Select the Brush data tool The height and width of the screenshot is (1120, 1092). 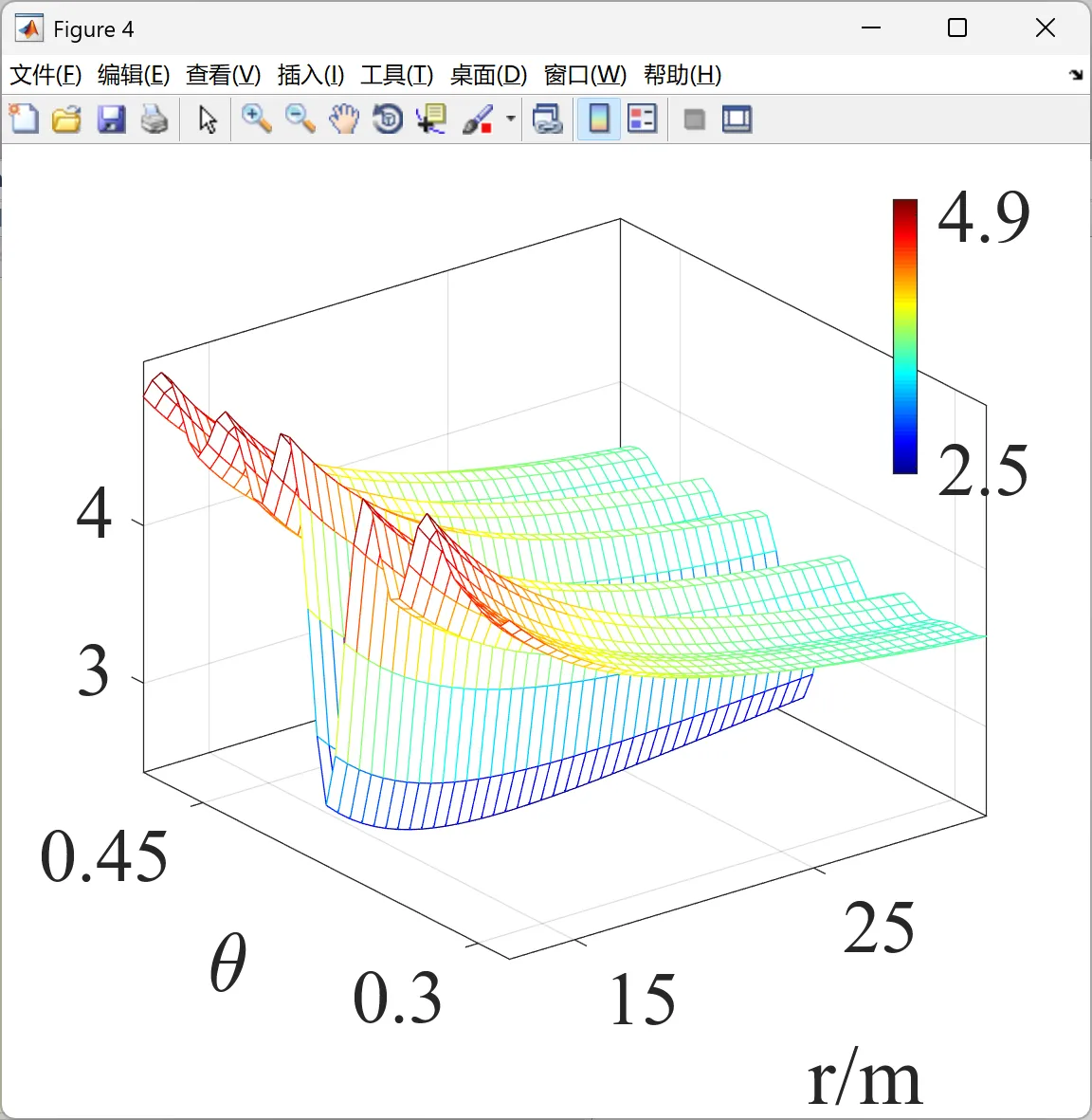478,119
